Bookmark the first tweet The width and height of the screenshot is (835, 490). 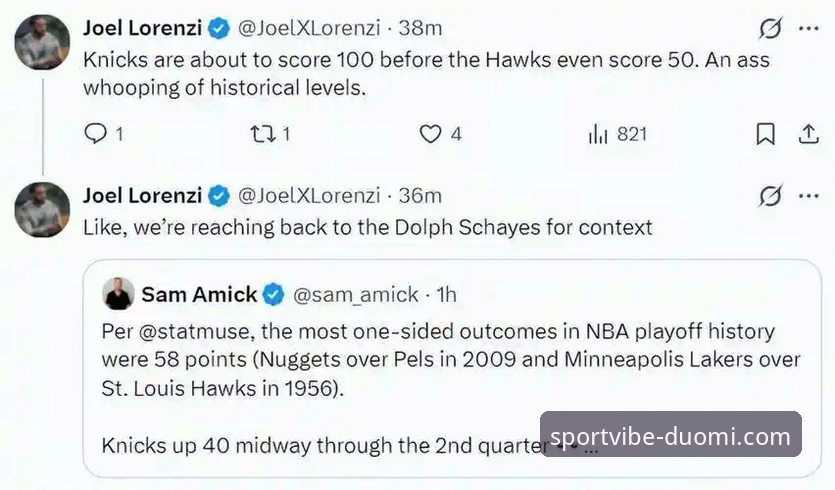coord(765,134)
